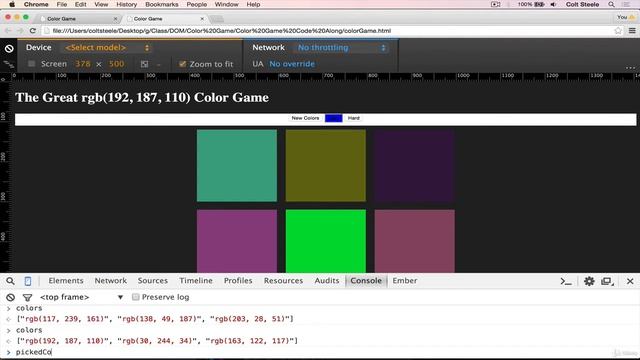Close the second Color Game tab

pyautogui.click(x=202, y=19)
